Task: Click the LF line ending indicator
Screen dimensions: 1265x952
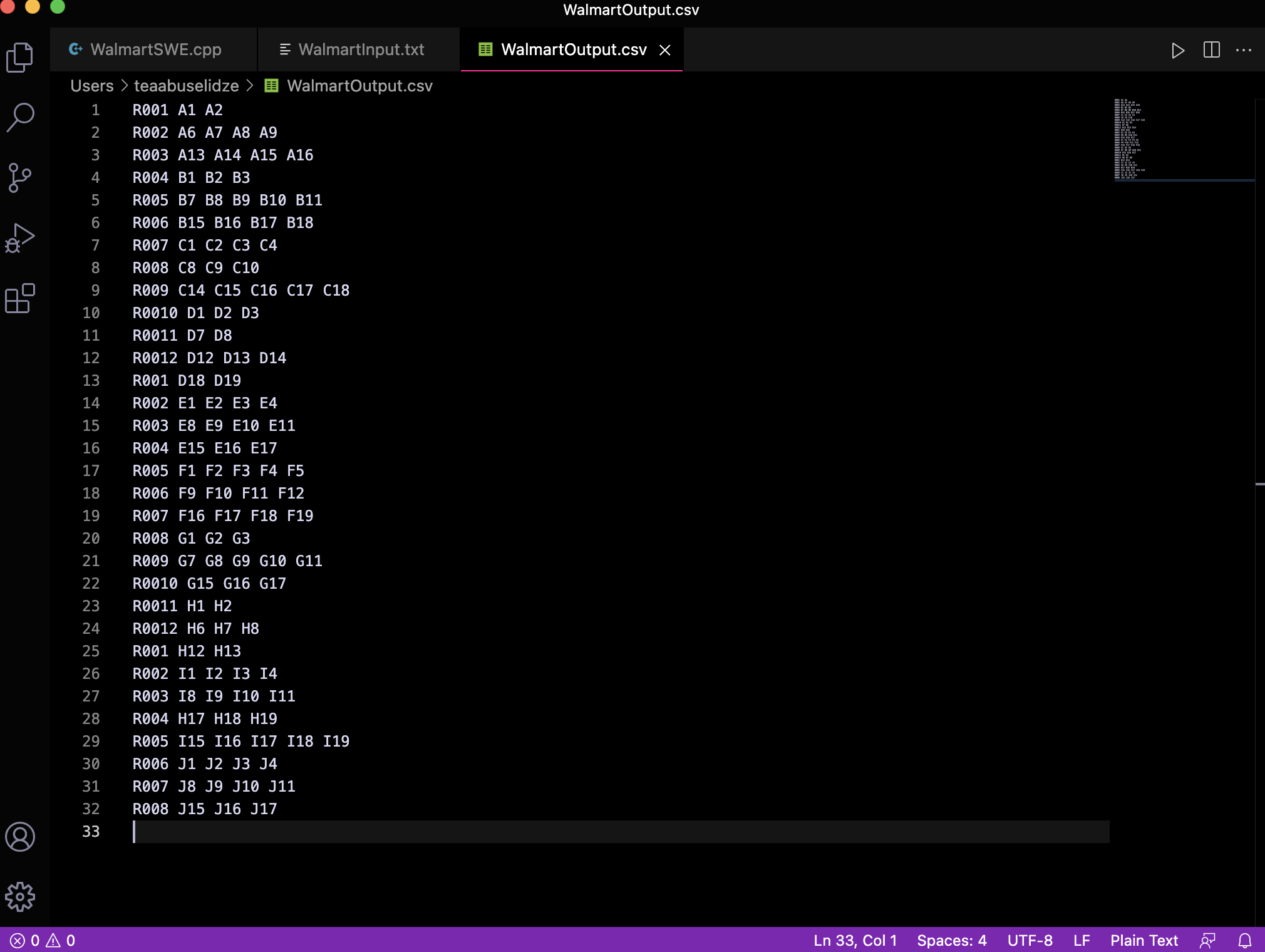Action: 1082,940
